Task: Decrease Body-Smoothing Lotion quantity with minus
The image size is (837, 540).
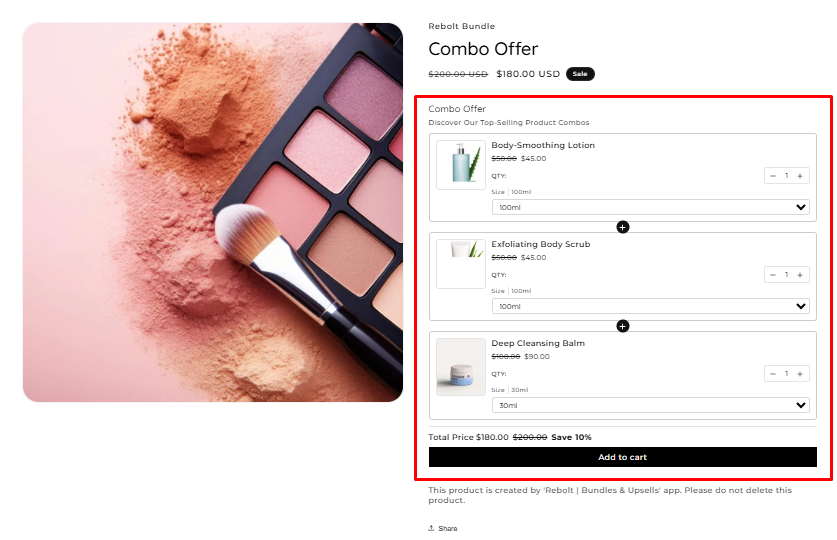Action: coord(772,176)
